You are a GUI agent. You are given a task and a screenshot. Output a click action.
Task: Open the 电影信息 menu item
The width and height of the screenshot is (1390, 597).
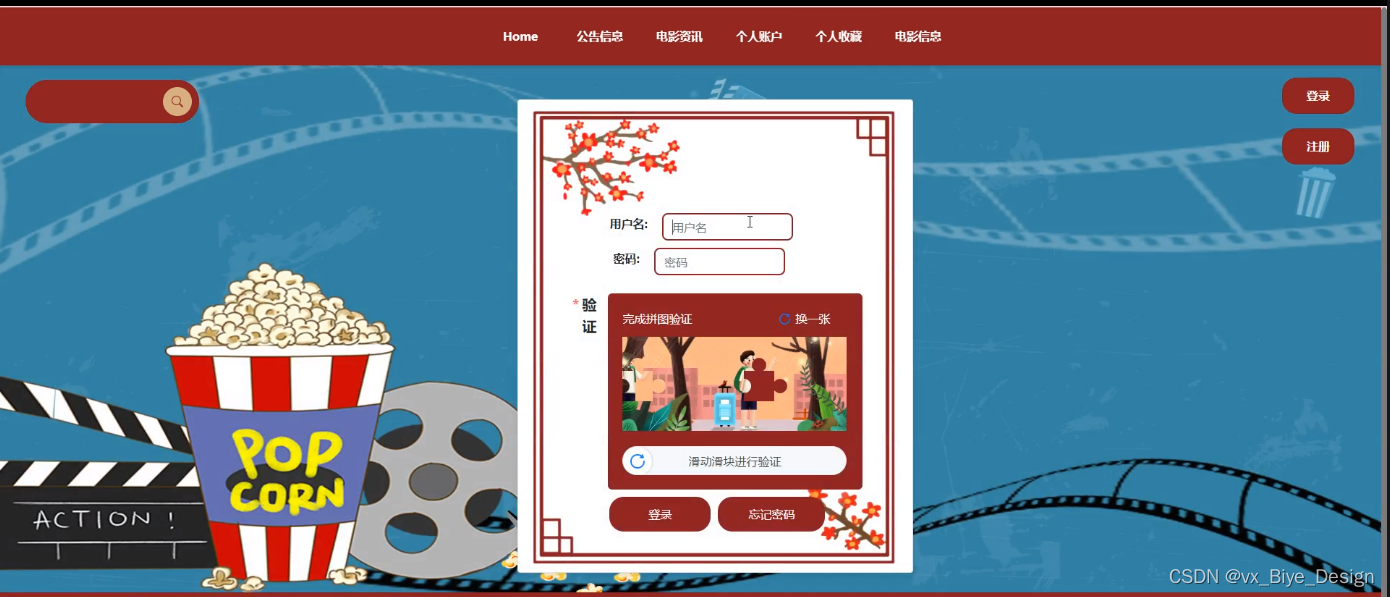(918, 37)
